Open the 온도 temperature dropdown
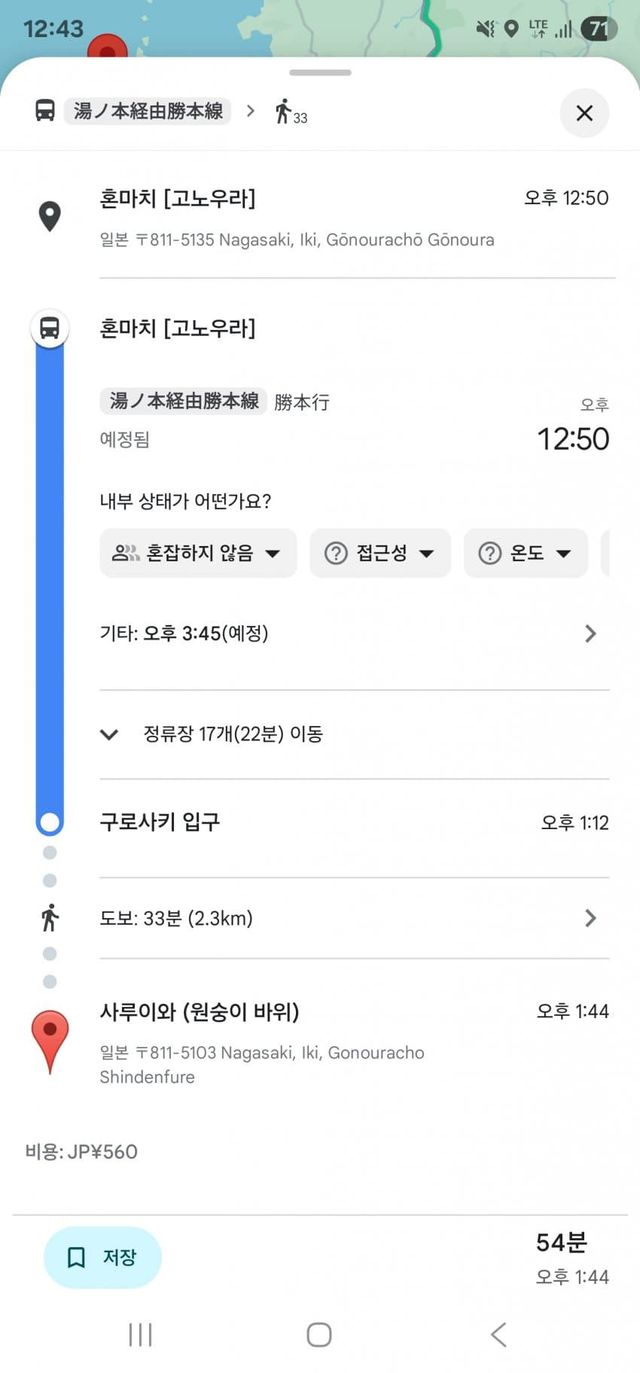640x1373 pixels. [525, 553]
